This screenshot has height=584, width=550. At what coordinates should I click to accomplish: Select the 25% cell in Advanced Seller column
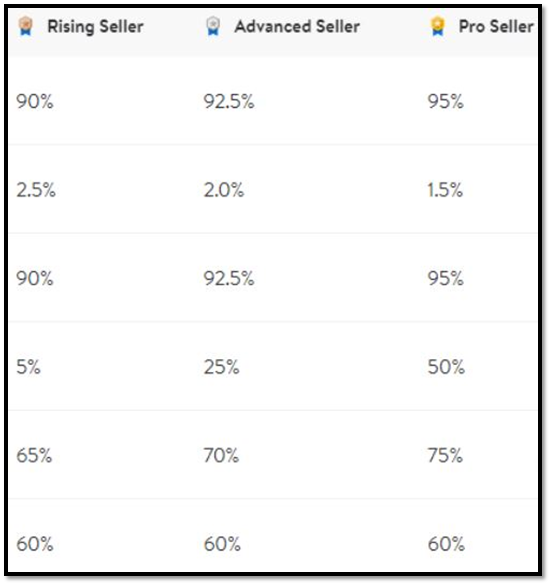pos(221,367)
